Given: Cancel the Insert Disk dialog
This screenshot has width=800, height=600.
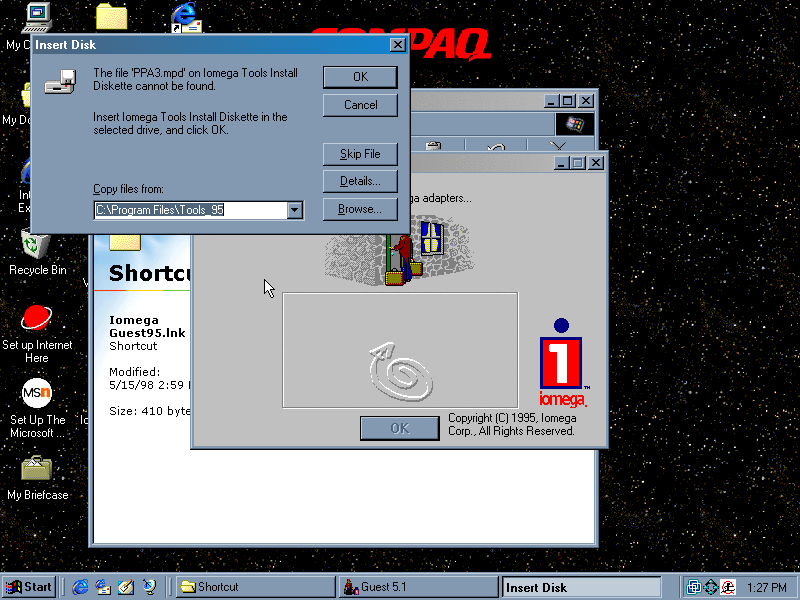Looking at the screenshot, I should tap(360, 105).
